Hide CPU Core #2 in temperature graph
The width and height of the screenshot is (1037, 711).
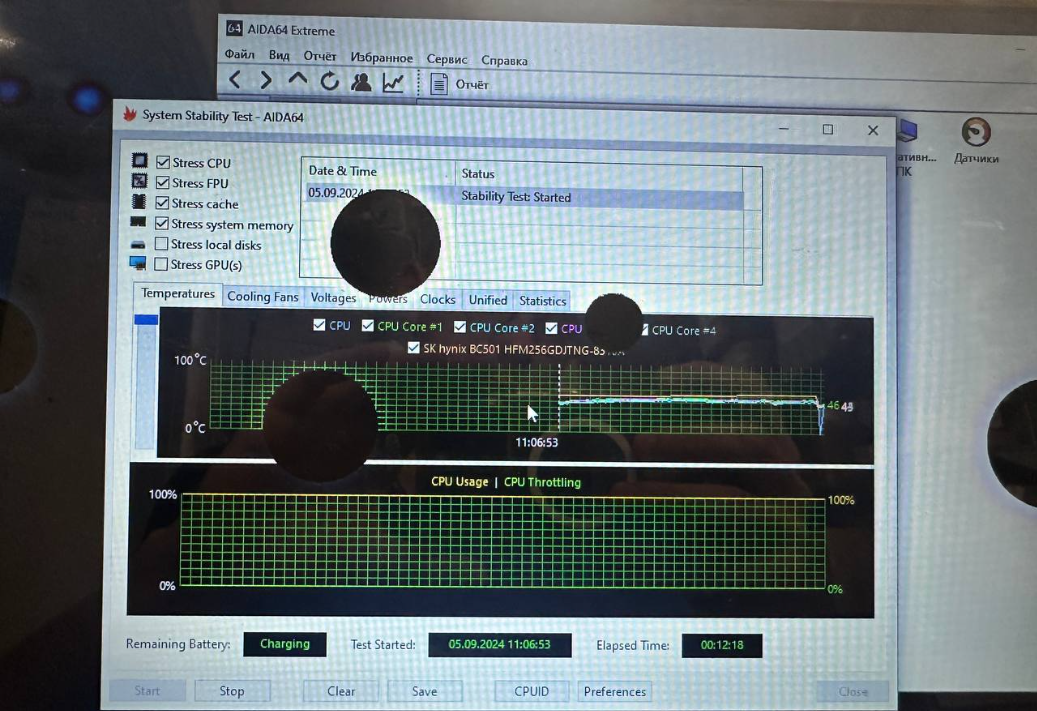click(x=460, y=327)
